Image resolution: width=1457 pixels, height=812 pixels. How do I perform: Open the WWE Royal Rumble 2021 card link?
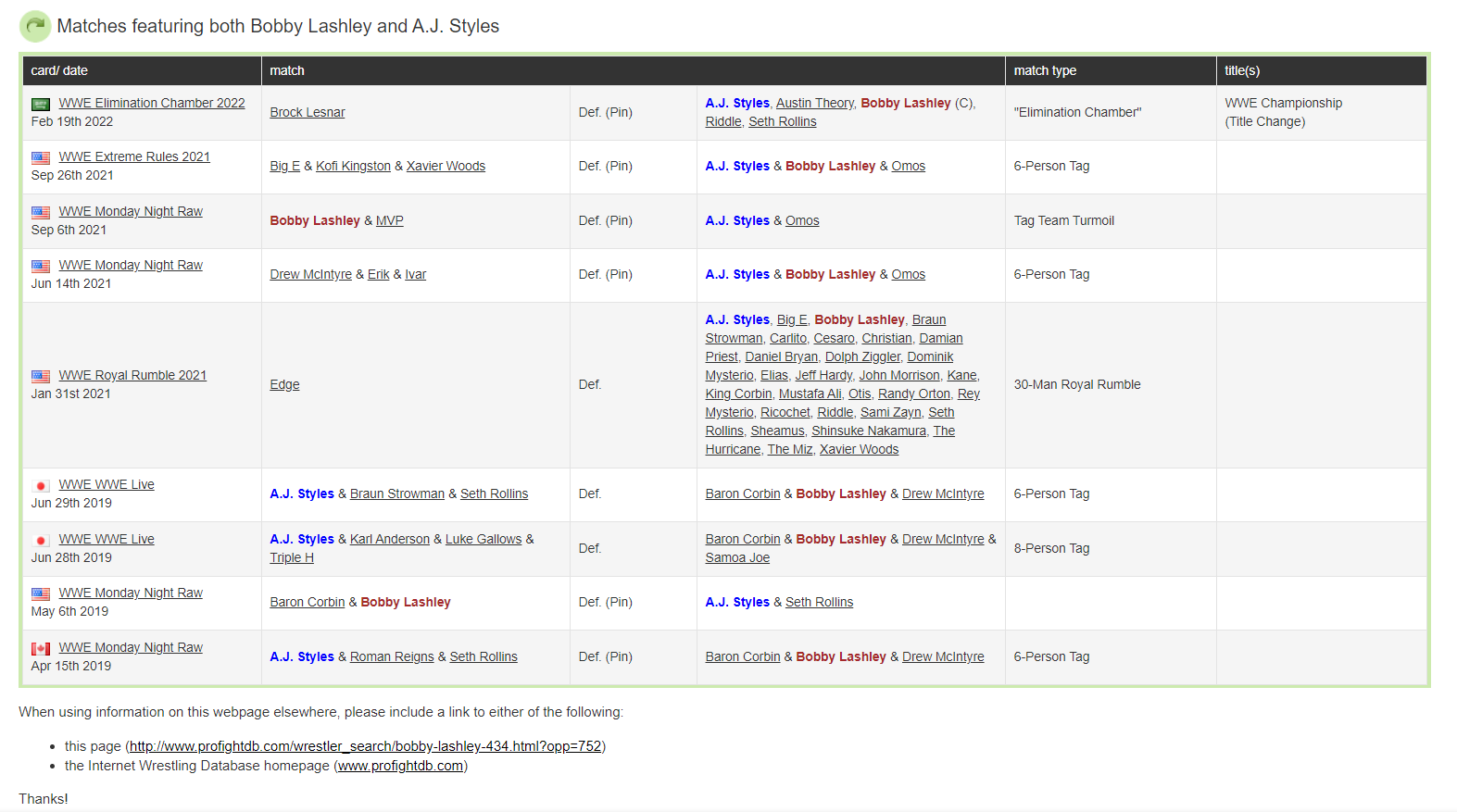(132, 375)
